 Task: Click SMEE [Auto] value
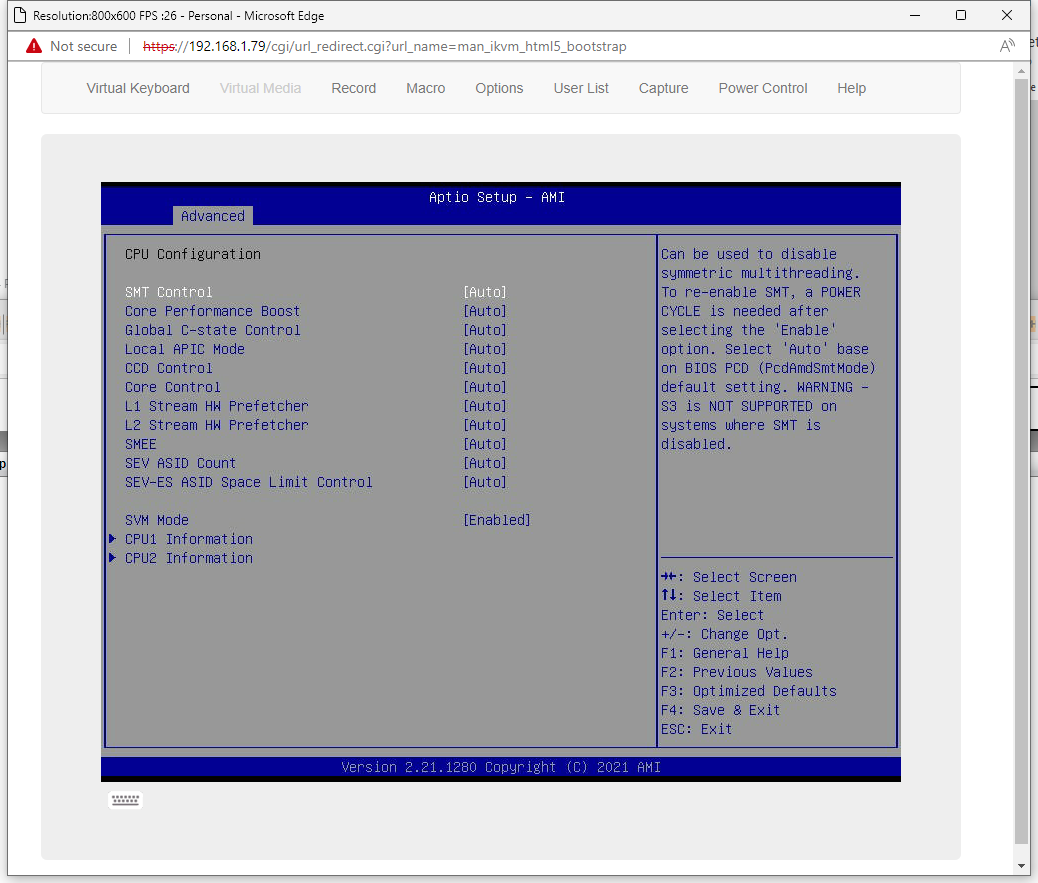[x=485, y=444]
